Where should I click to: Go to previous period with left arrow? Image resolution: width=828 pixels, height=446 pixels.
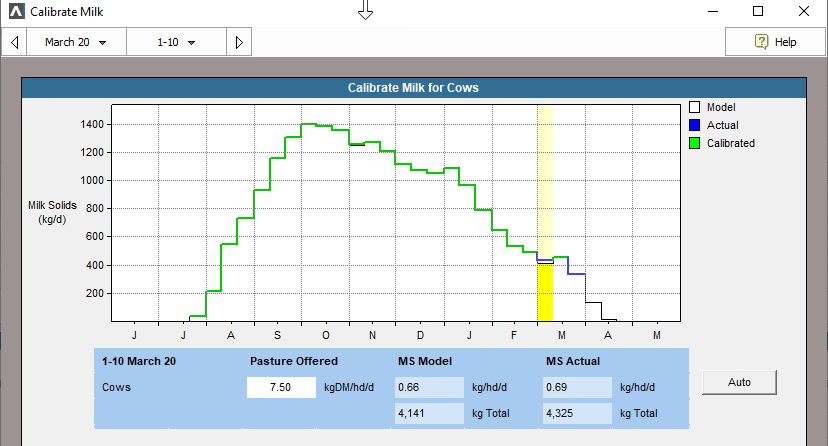click(14, 42)
